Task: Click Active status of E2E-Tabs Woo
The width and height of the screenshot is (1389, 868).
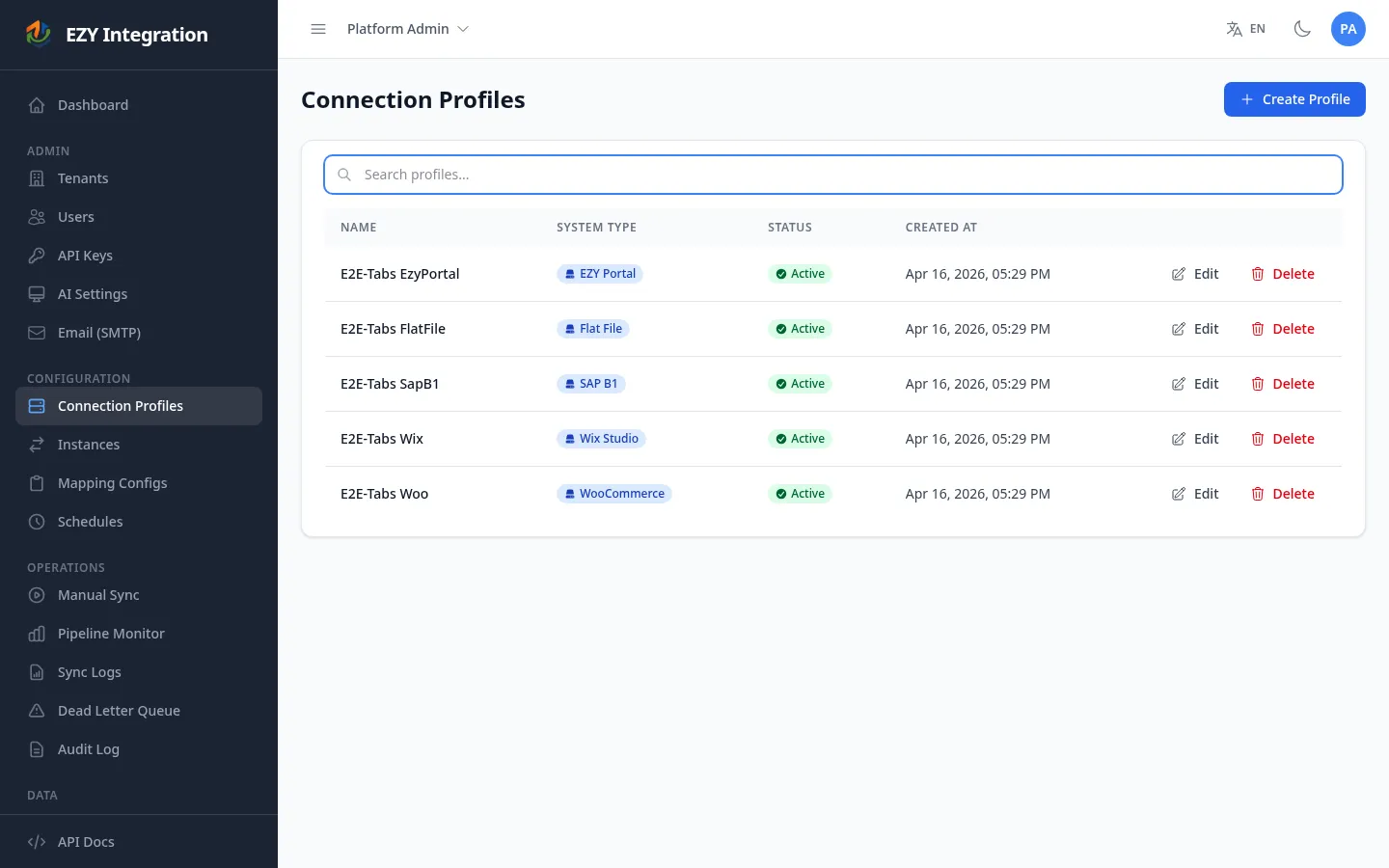Action: [x=800, y=494]
